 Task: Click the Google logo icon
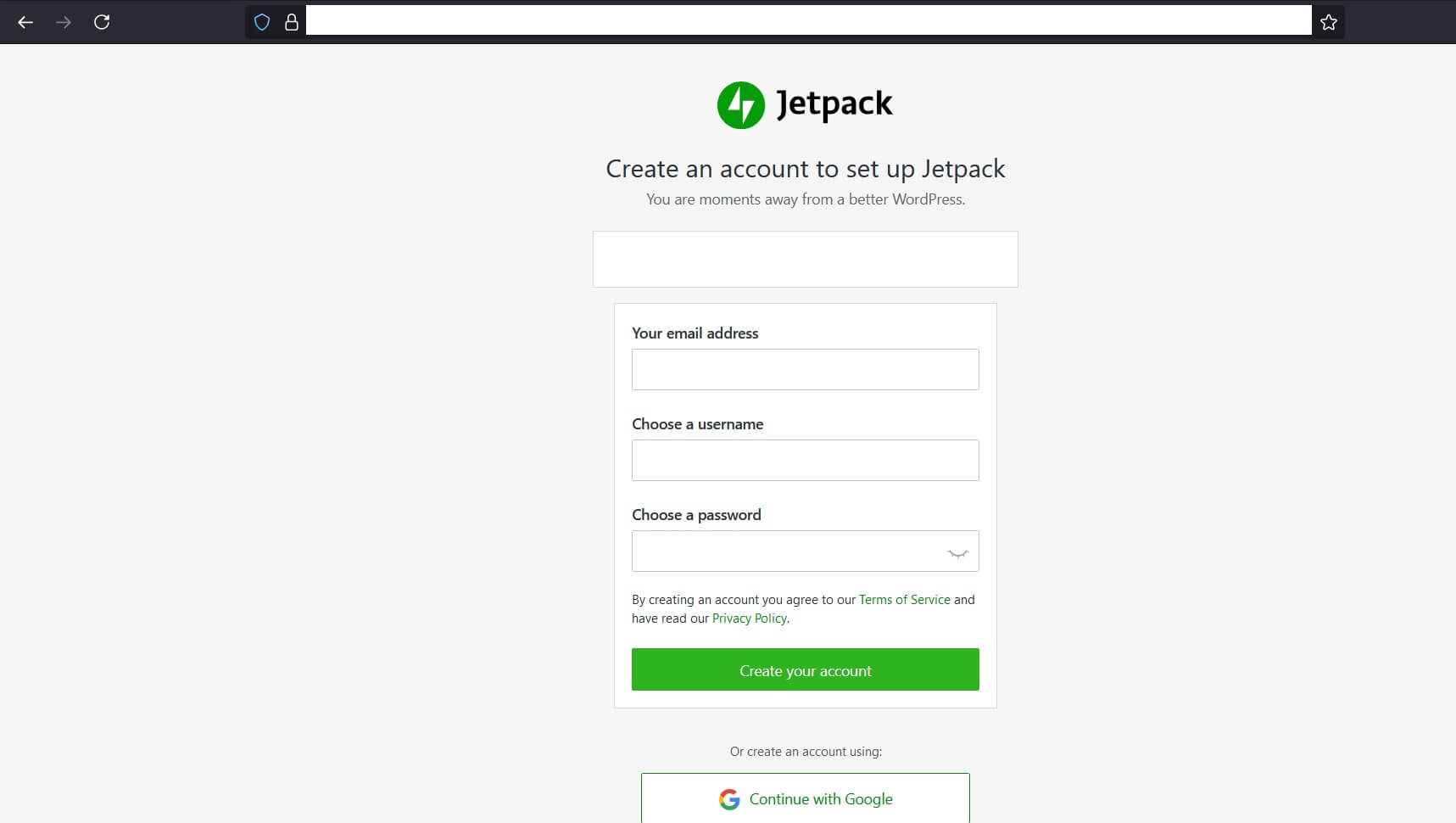click(729, 799)
